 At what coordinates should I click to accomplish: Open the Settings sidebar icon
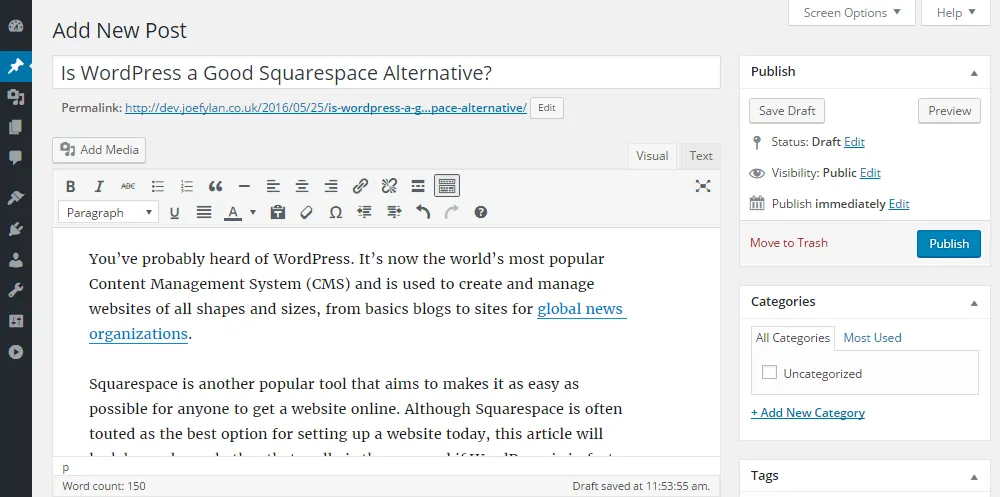pyautogui.click(x=16, y=321)
